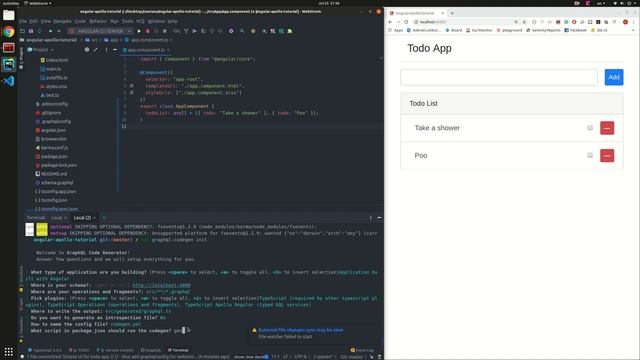
Task: Open the Project view dropdown
Action: point(40,50)
